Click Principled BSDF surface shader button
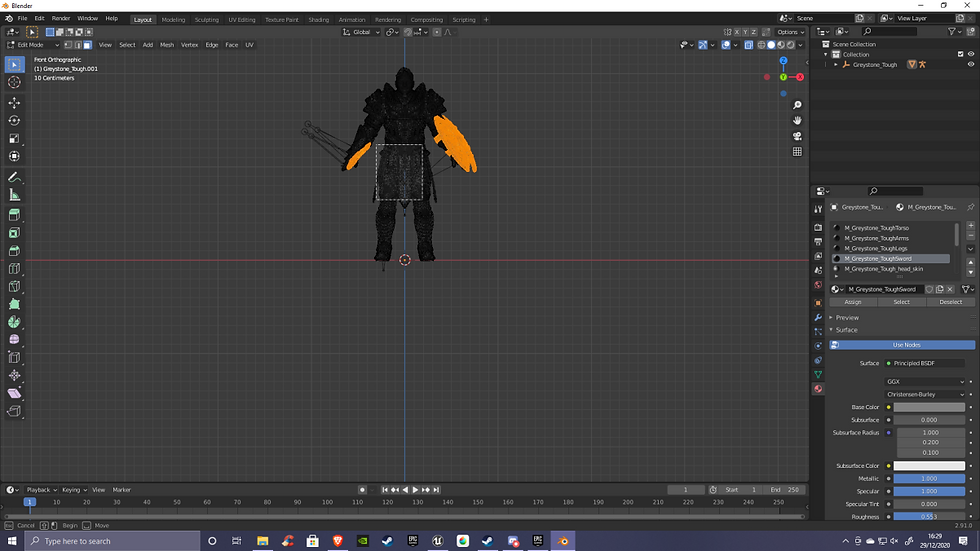 (925, 363)
